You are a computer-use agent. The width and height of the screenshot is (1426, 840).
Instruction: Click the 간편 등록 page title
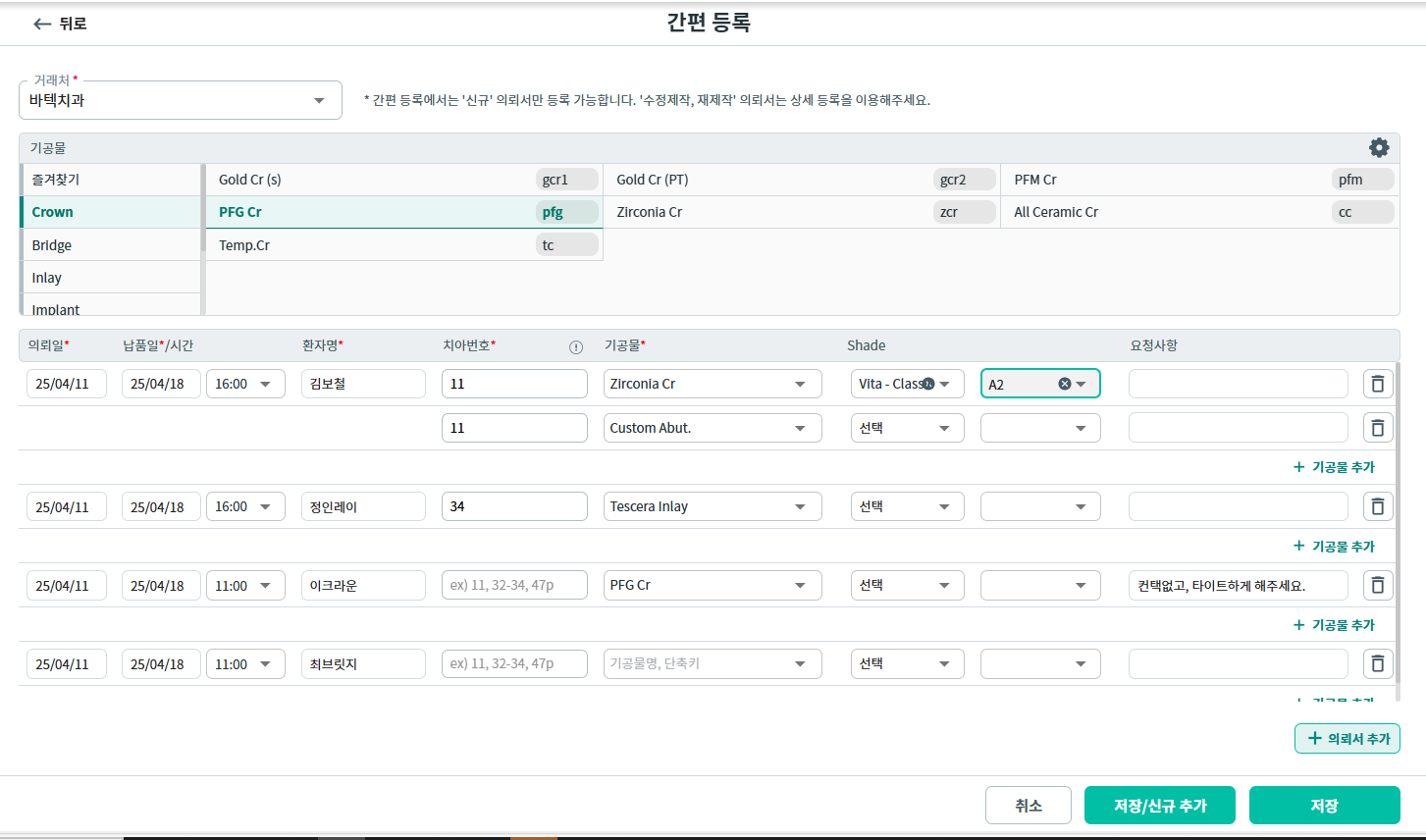(709, 23)
